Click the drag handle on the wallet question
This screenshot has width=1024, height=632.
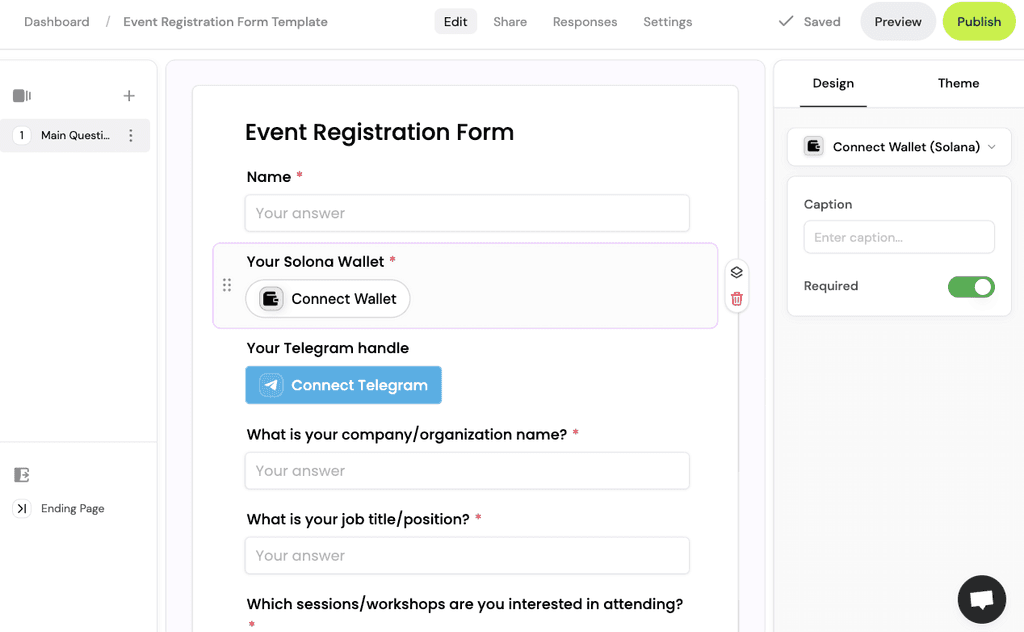(227, 286)
